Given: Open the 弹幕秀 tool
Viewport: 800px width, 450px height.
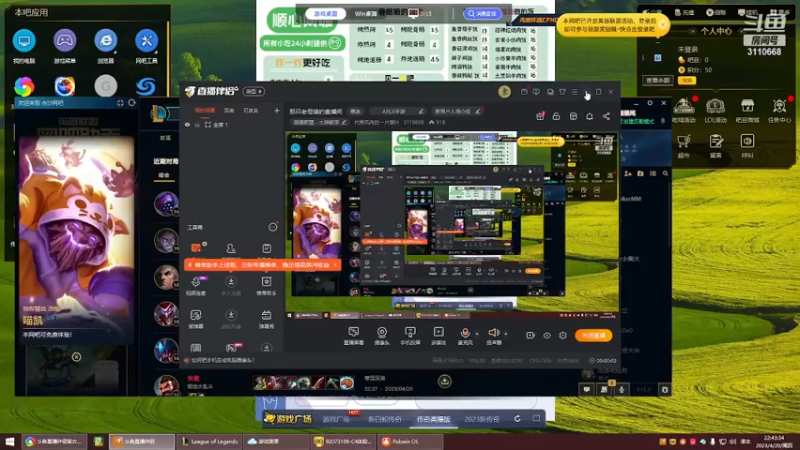Looking at the screenshot, I should [x=266, y=319].
